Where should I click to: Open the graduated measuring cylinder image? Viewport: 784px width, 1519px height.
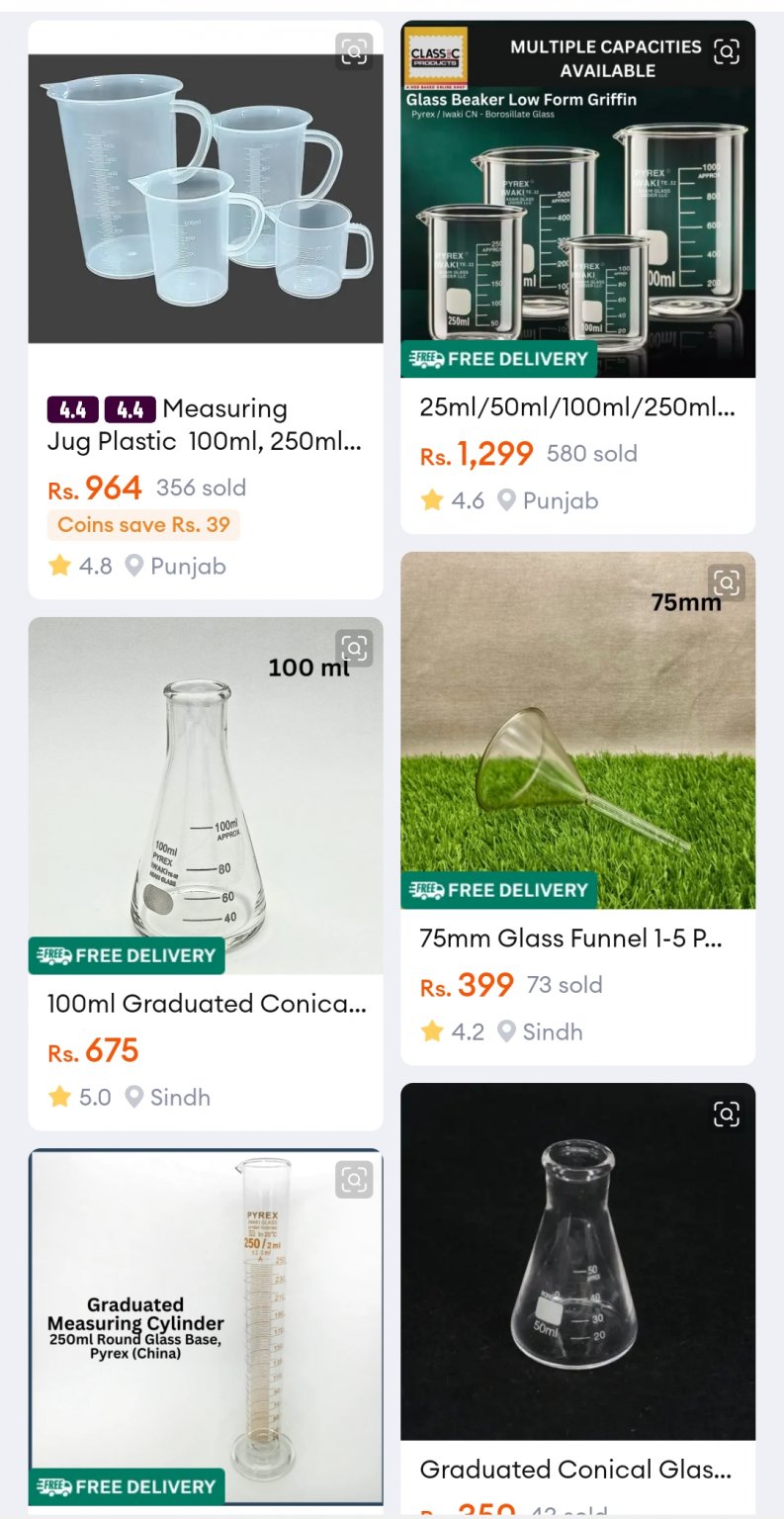[206, 1325]
